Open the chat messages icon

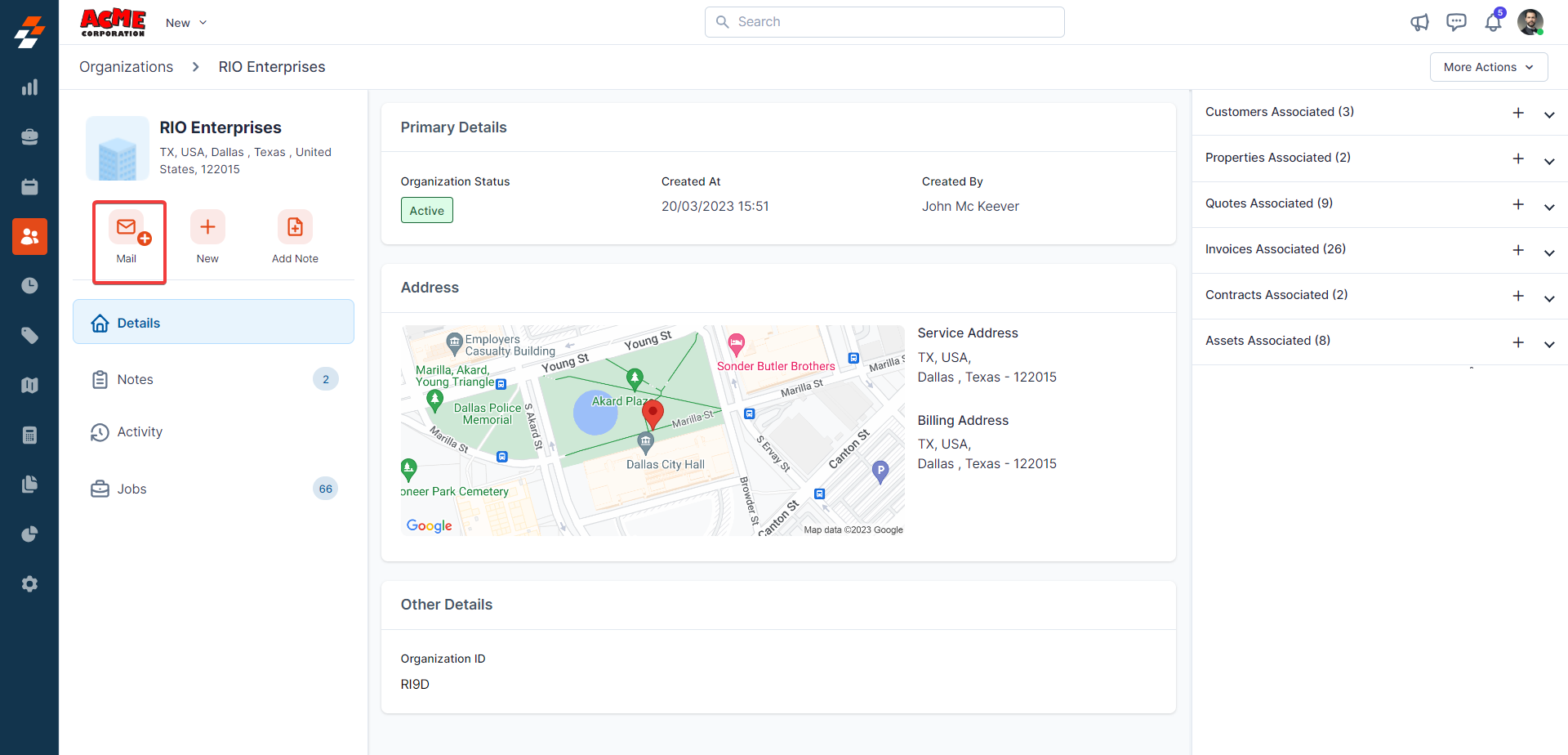[1456, 22]
